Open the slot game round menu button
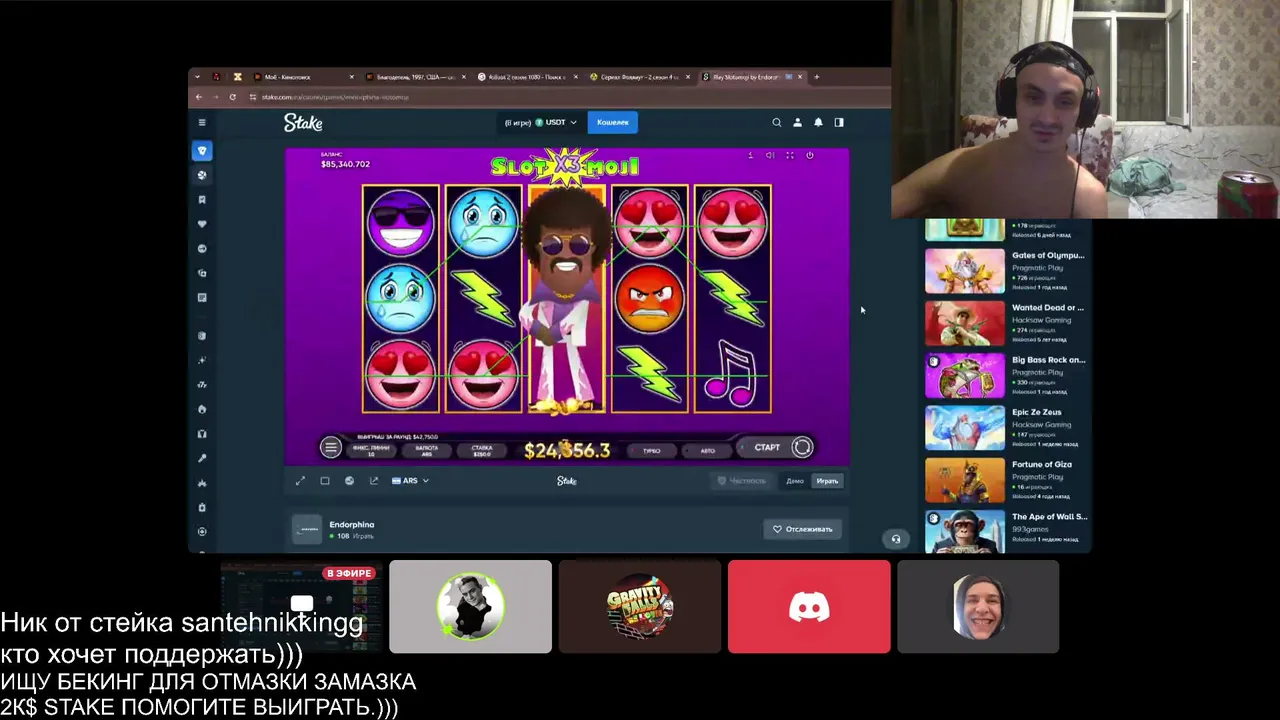This screenshot has height=720, width=1280. (x=331, y=447)
